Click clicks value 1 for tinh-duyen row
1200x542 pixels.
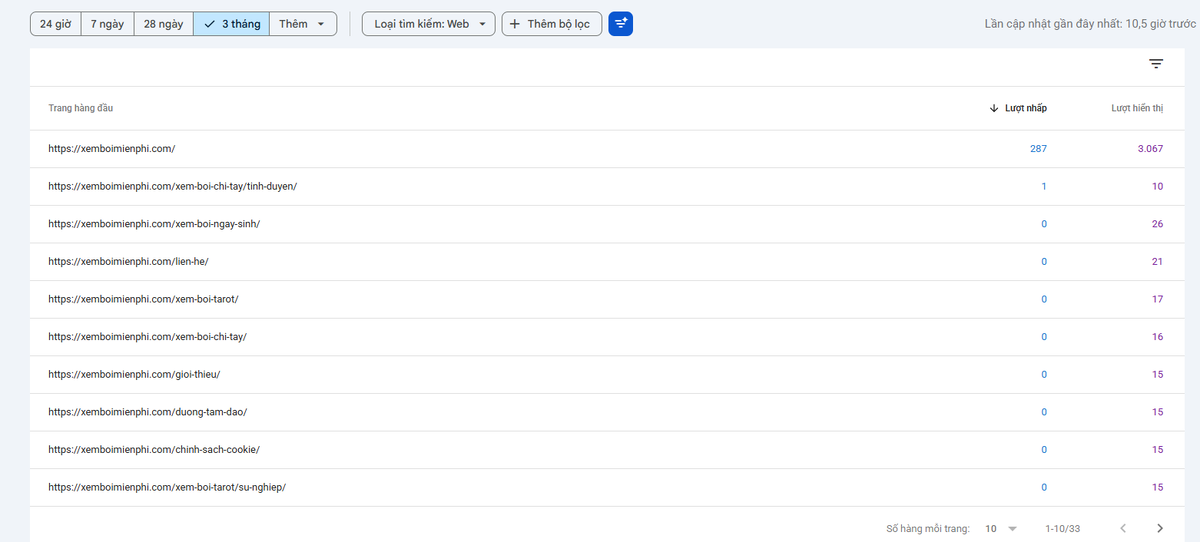pyautogui.click(x=1044, y=186)
